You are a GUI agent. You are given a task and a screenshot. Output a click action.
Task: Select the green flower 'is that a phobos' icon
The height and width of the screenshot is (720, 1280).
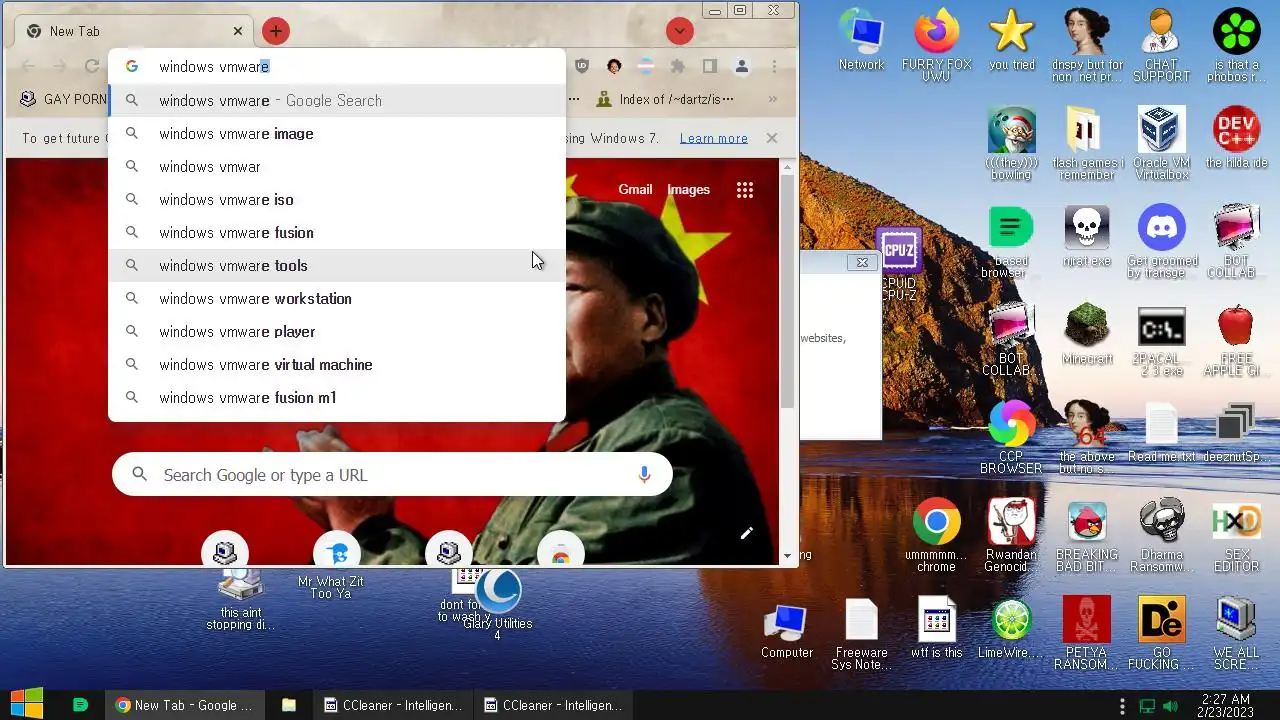tap(1236, 45)
